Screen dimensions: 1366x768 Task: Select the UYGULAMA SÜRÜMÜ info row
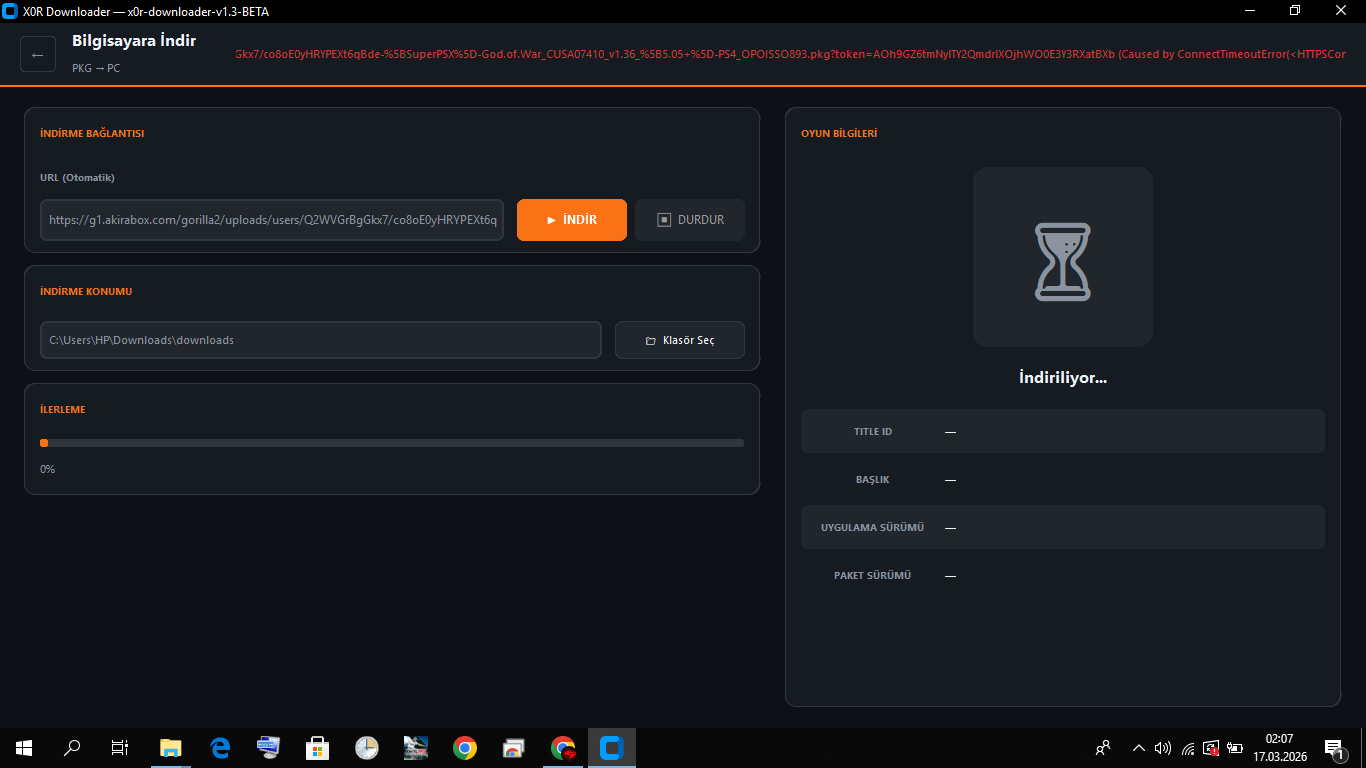coord(1062,527)
